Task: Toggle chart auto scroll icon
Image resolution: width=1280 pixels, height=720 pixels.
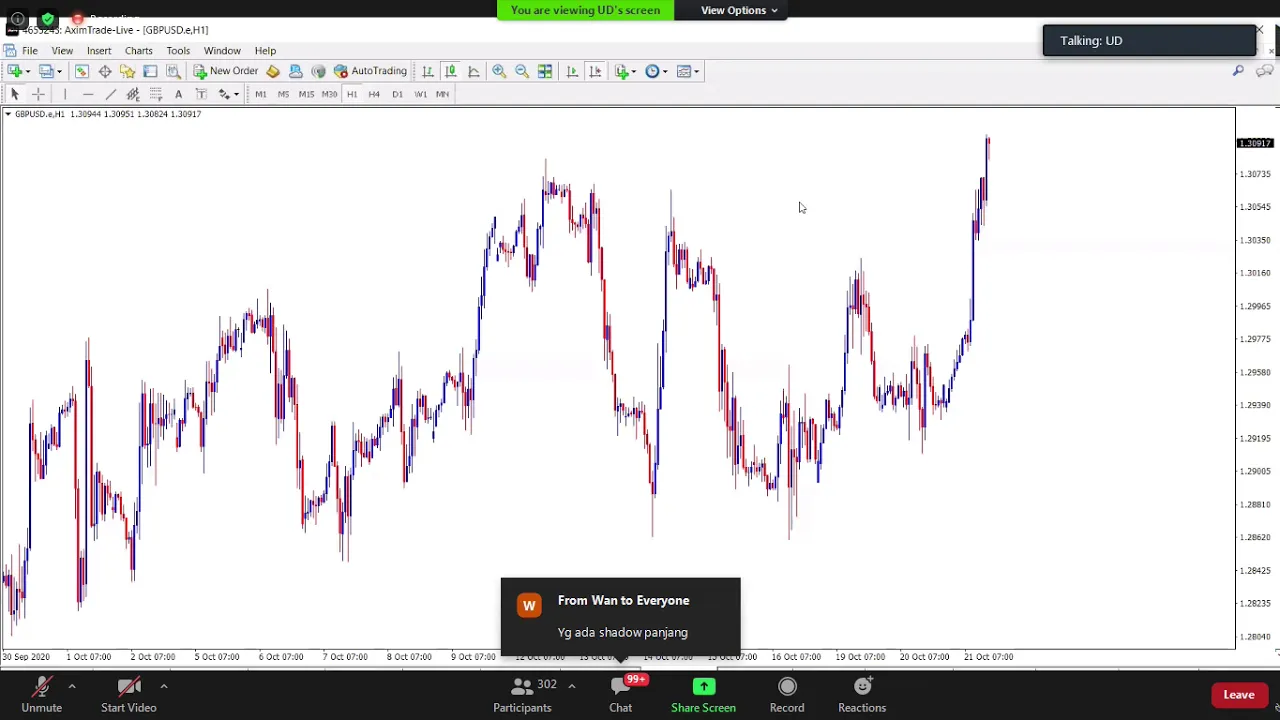Action: click(x=572, y=71)
